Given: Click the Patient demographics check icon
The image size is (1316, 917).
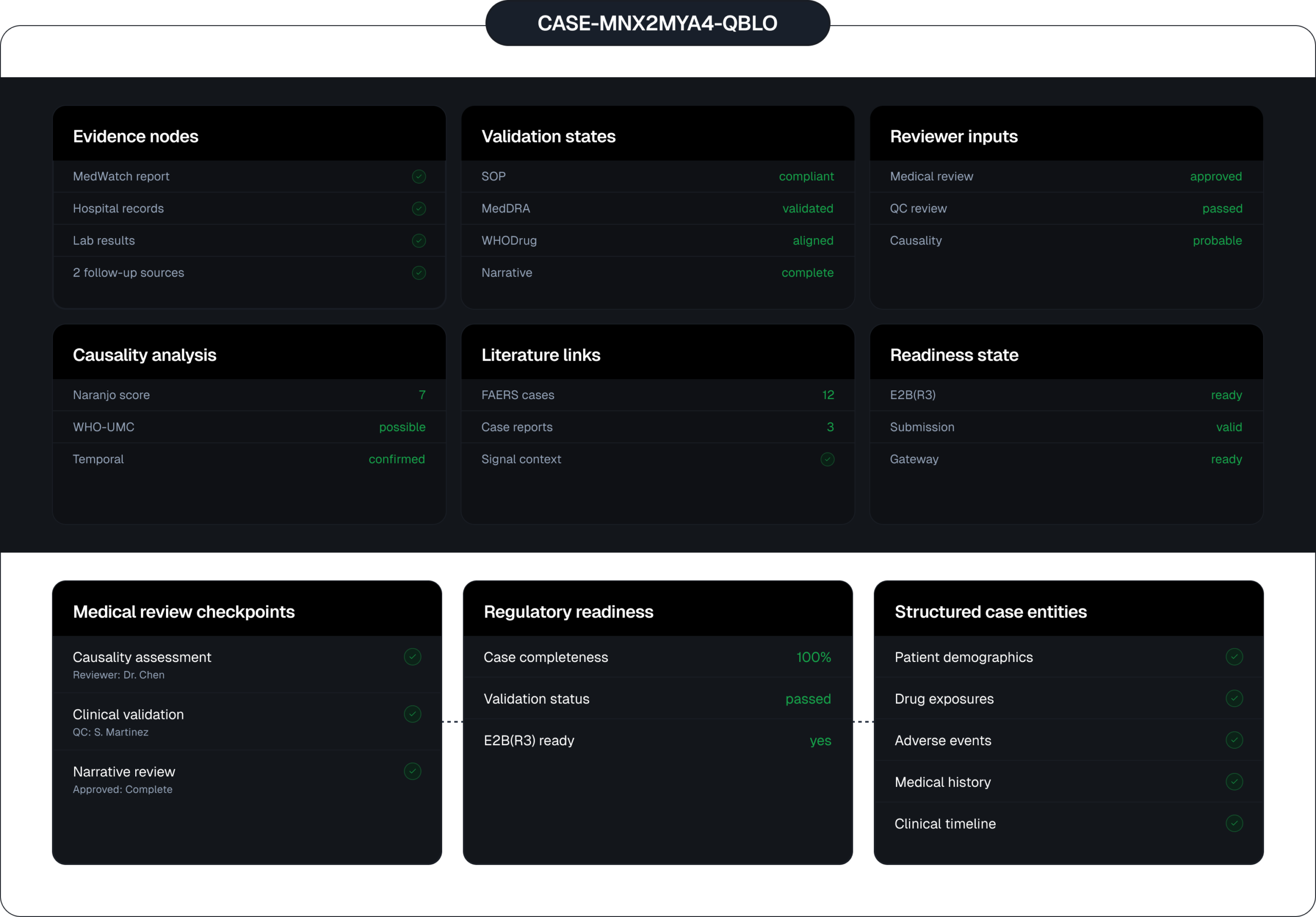Looking at the screenshot, I should (1235, 657).
